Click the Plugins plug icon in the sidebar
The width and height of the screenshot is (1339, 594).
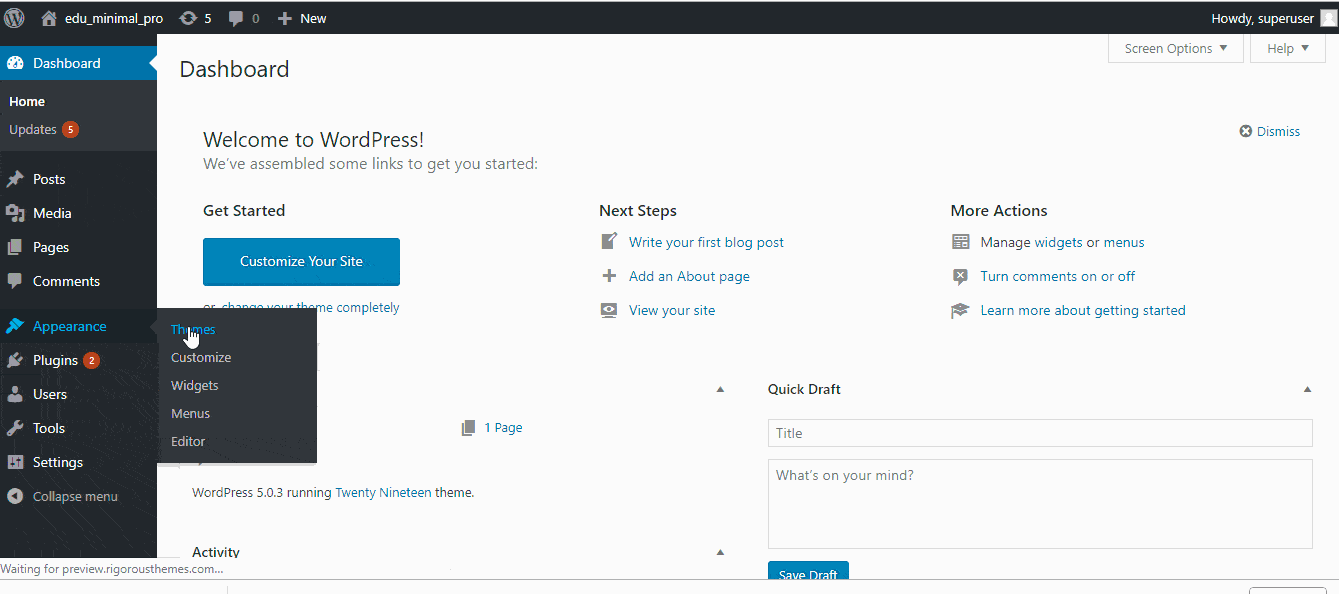tap(15, 360)
